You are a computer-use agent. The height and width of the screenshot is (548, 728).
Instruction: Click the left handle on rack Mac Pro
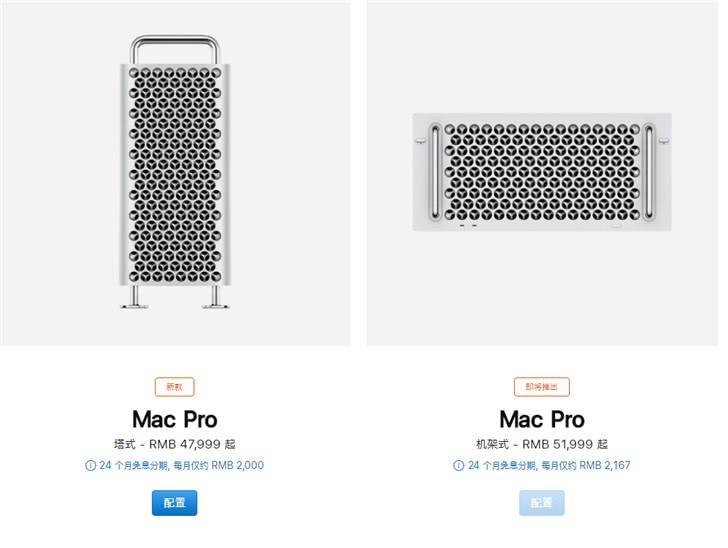(435, 170)
